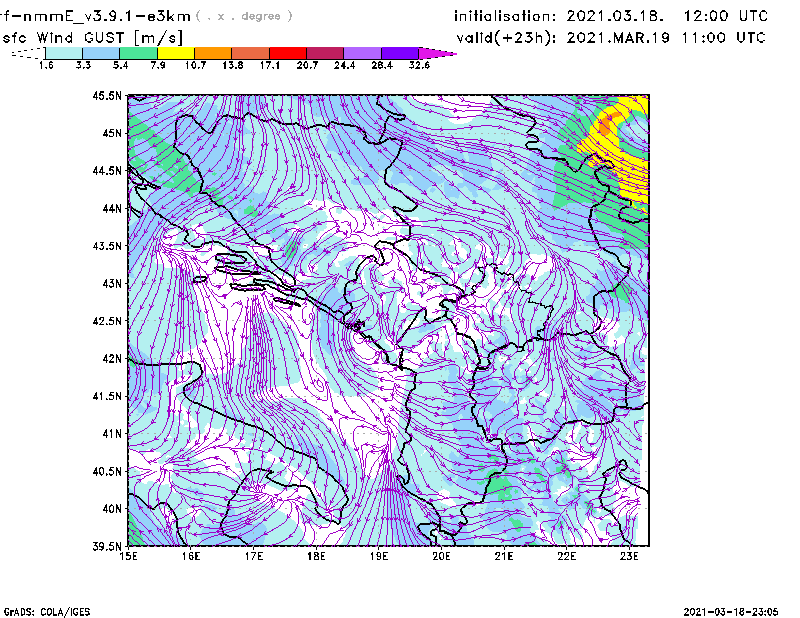This screenshot has width=800, height=618.
Task: Click the 44N latitude label
Action: tap(112, 208)
